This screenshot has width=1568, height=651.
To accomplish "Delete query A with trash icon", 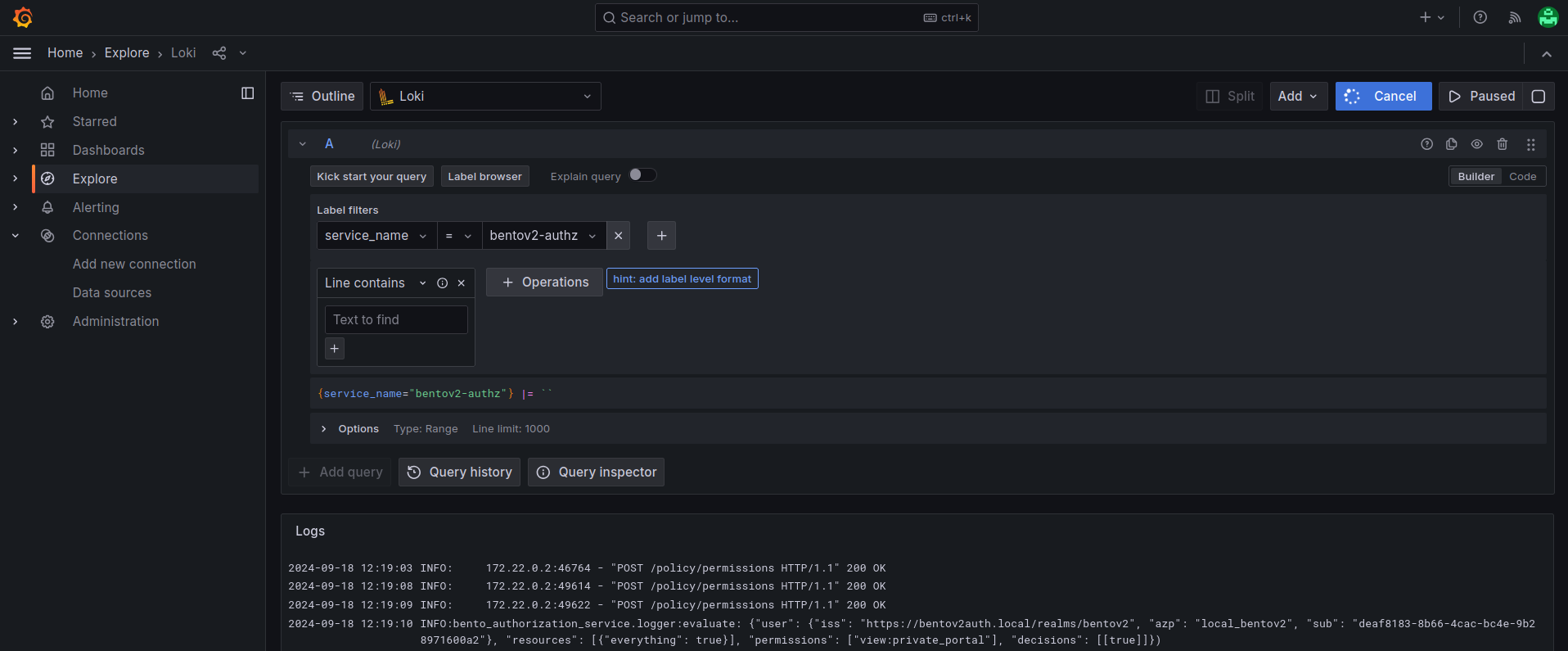I will tap(1503, 144).
